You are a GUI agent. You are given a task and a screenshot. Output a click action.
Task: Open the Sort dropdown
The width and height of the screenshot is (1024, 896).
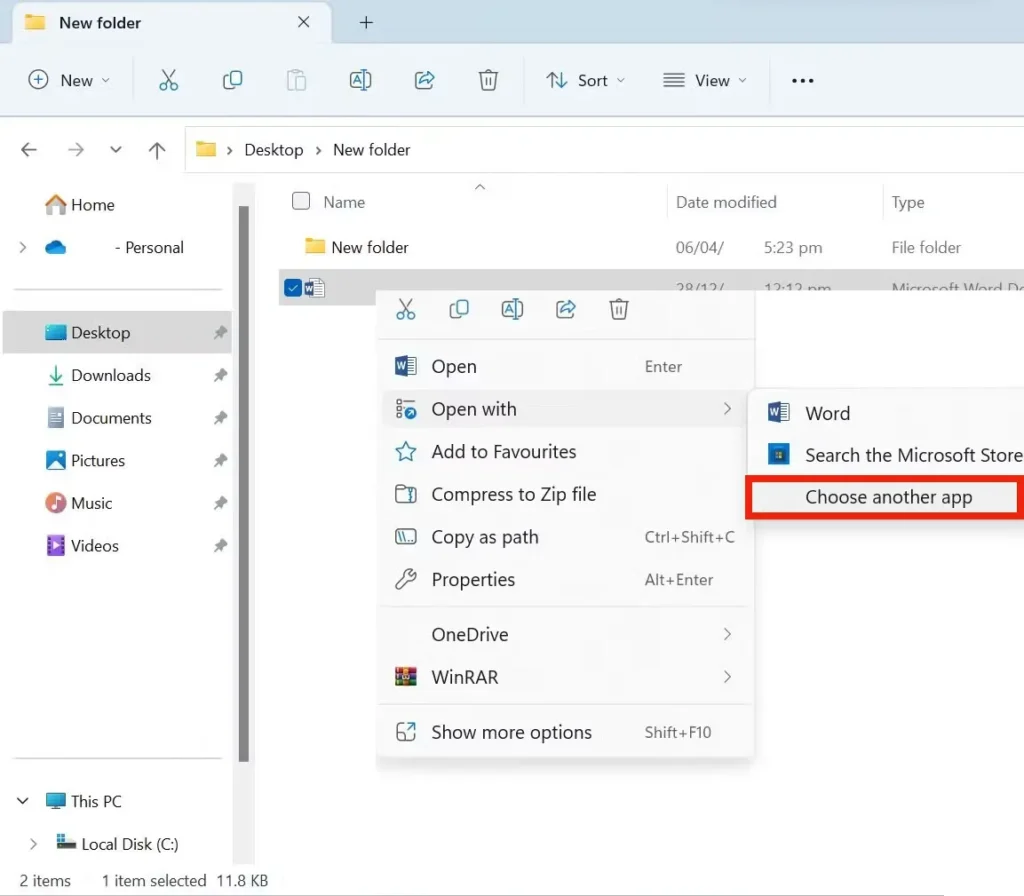(x=586, y=81)
